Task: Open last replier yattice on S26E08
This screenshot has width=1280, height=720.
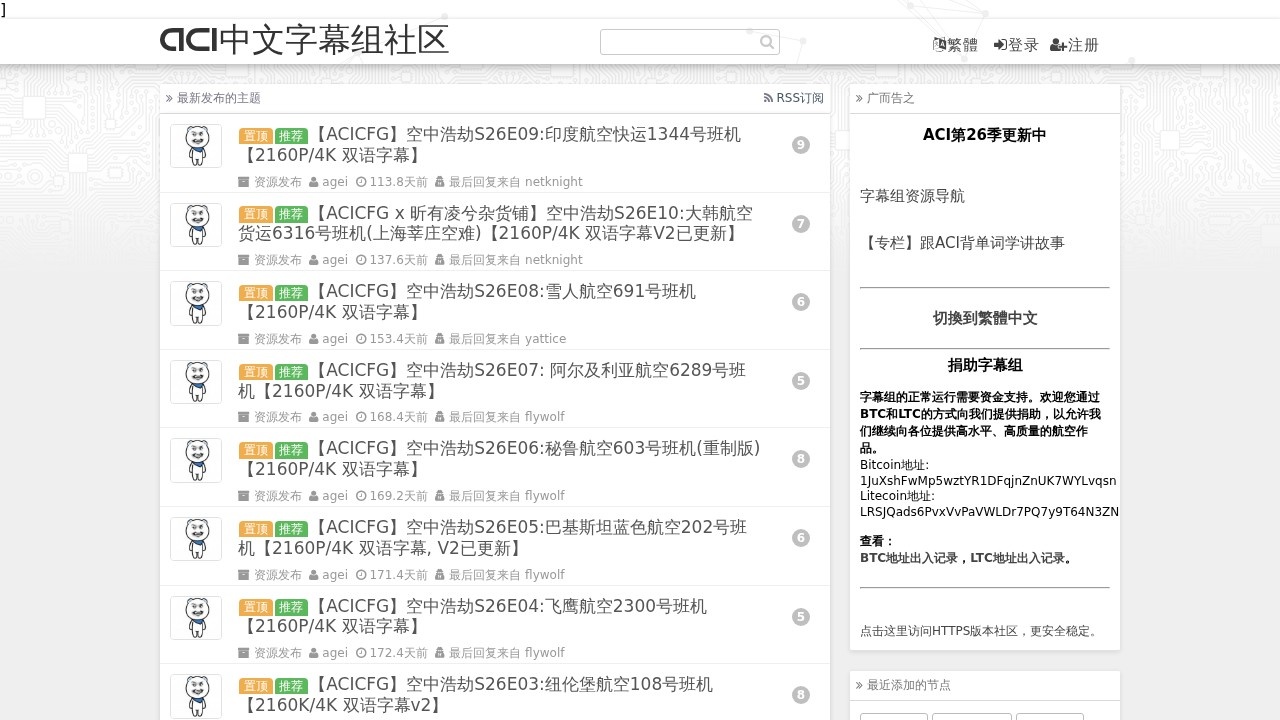Action: 546,339
